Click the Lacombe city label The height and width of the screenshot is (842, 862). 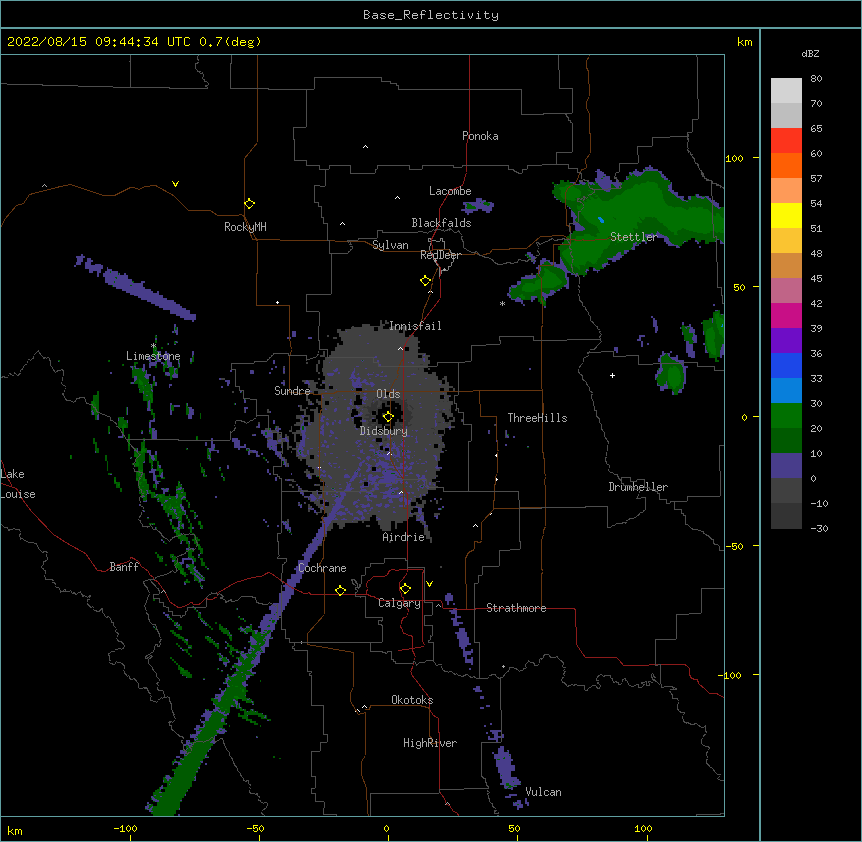[450, 191]
